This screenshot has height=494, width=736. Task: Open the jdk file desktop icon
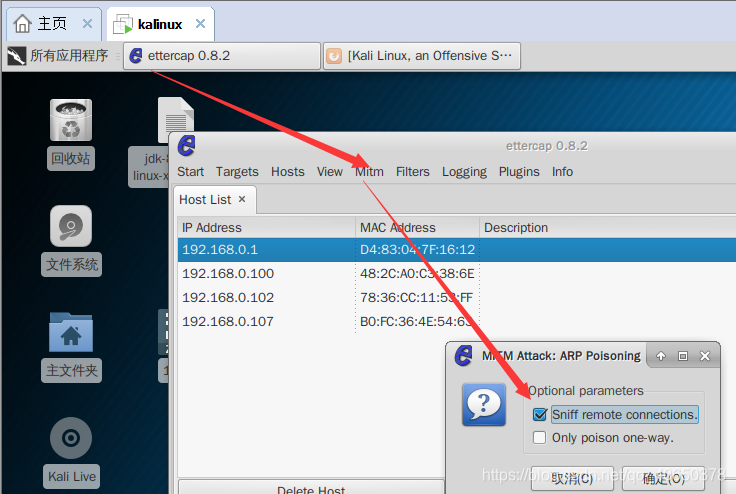pos(176,120)
